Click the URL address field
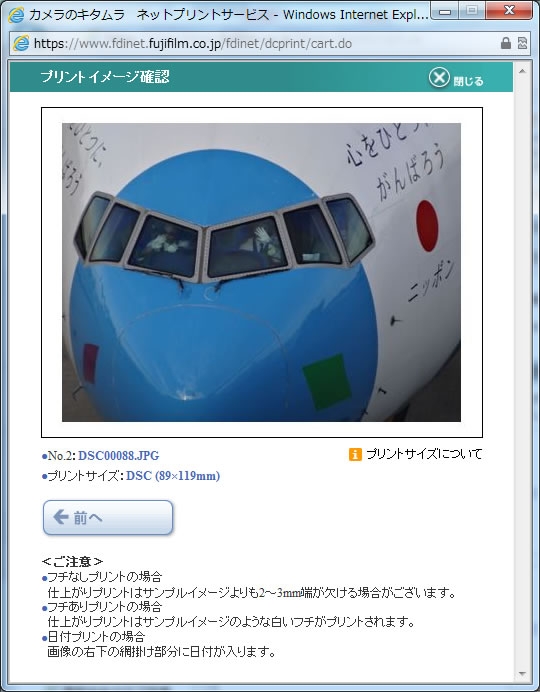540x692 pixels. 265,44
